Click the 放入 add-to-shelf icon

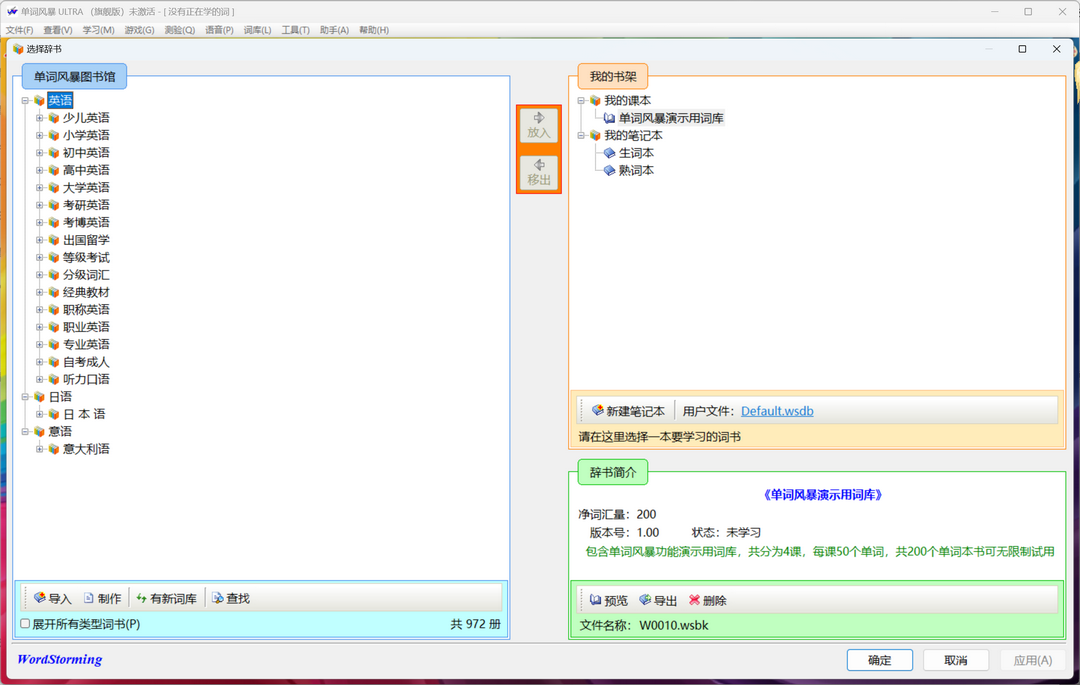coord(538,126)
